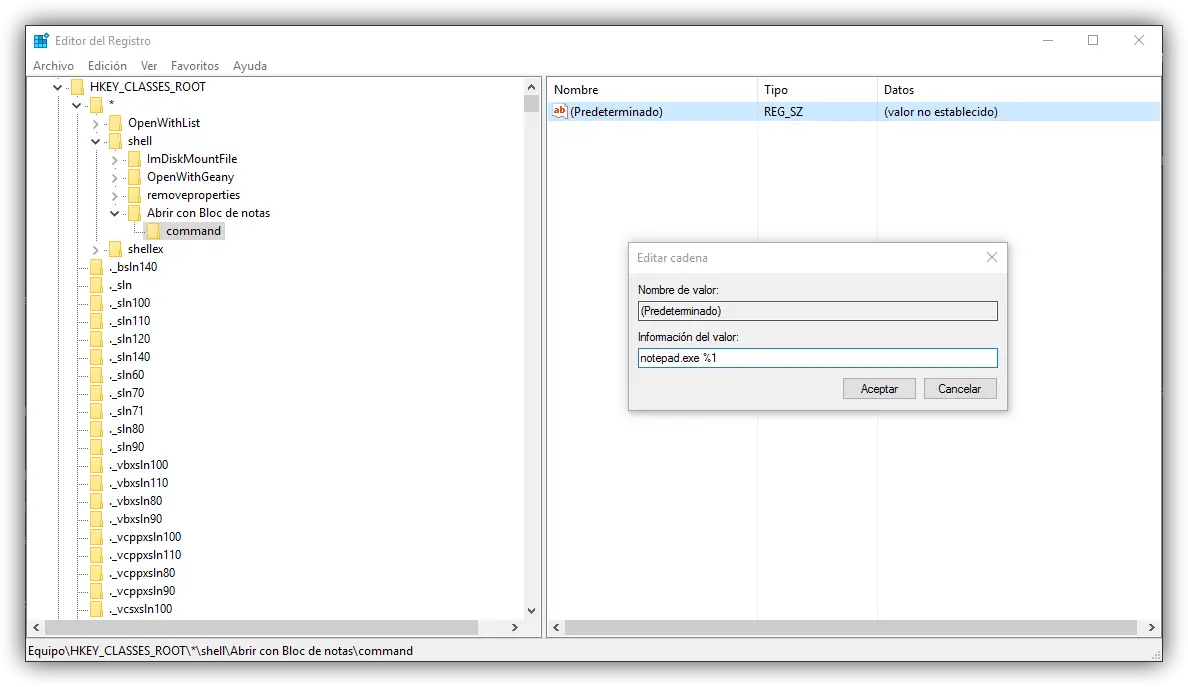Select the ._vbxsln80 key
Viewport: 1188px width, 687px height.
[x=136, y=501]
